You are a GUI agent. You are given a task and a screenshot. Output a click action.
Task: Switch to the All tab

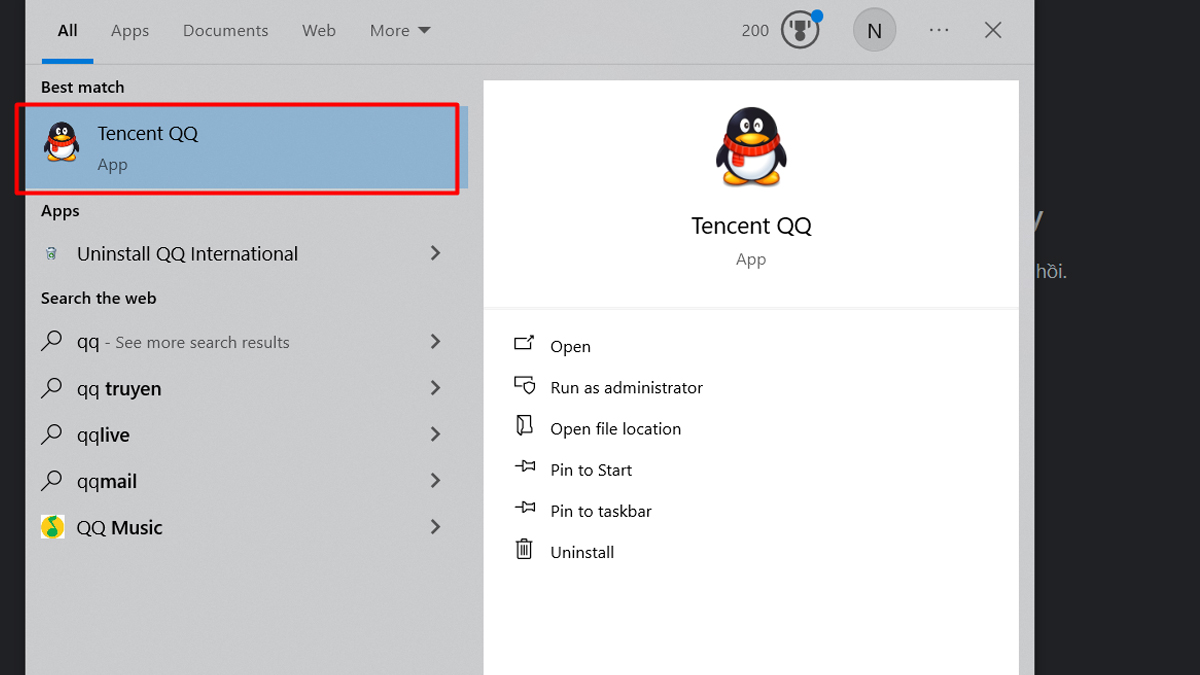click(x=68, y=31)
